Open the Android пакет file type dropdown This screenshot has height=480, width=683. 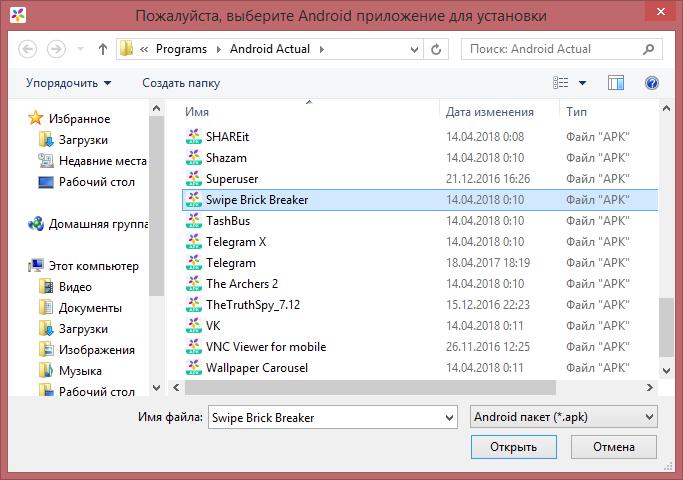[564, 417]
